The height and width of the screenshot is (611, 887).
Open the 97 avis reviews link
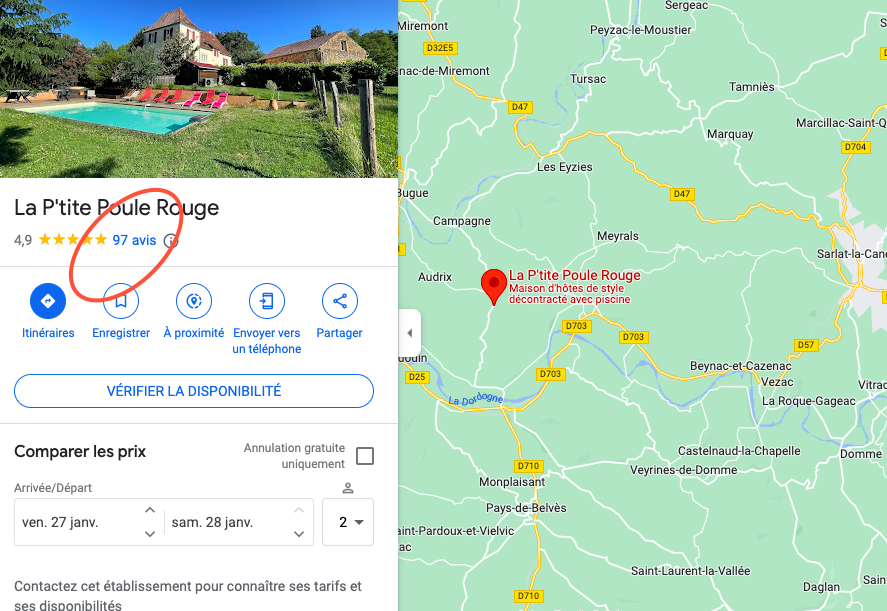[x=134, y=240]
